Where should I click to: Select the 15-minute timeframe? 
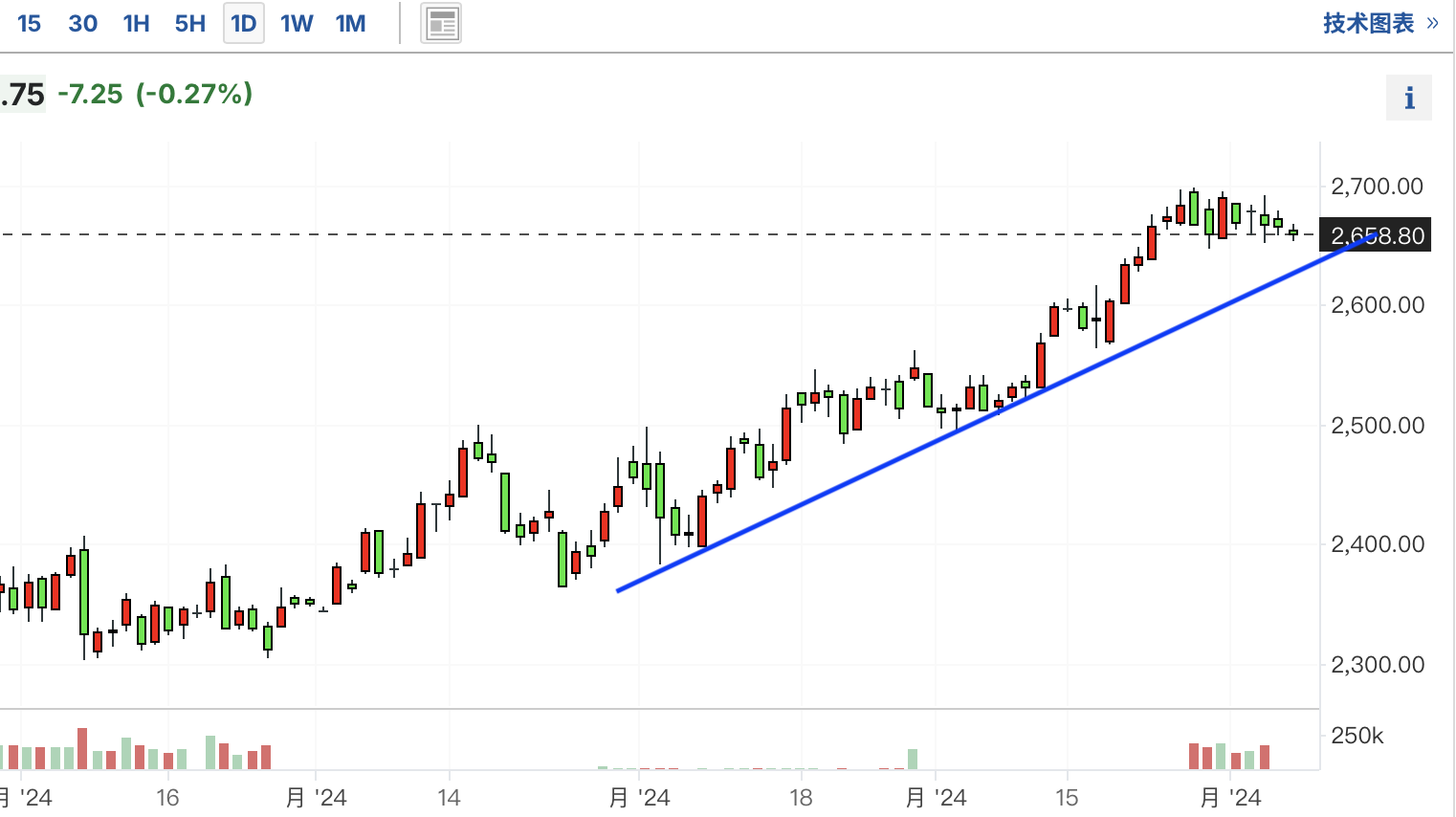click(x=29, y=23)
